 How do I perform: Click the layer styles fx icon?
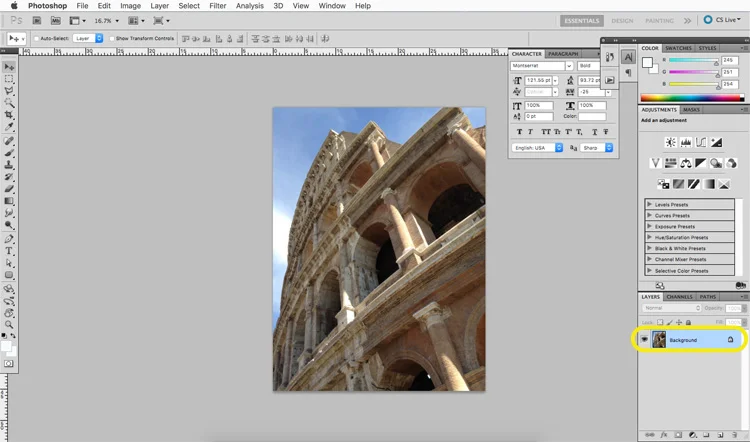pos(664,435)
